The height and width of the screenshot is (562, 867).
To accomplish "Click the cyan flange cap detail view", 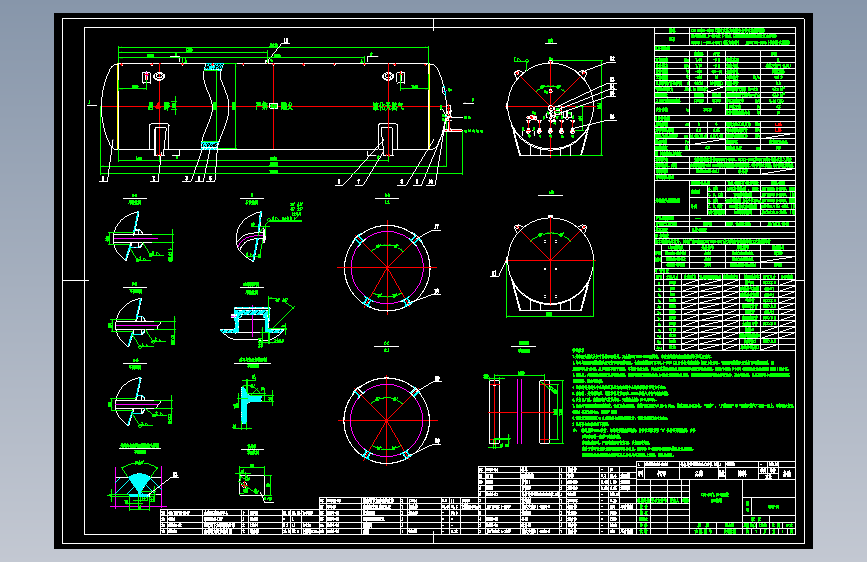I will [254, 322].
